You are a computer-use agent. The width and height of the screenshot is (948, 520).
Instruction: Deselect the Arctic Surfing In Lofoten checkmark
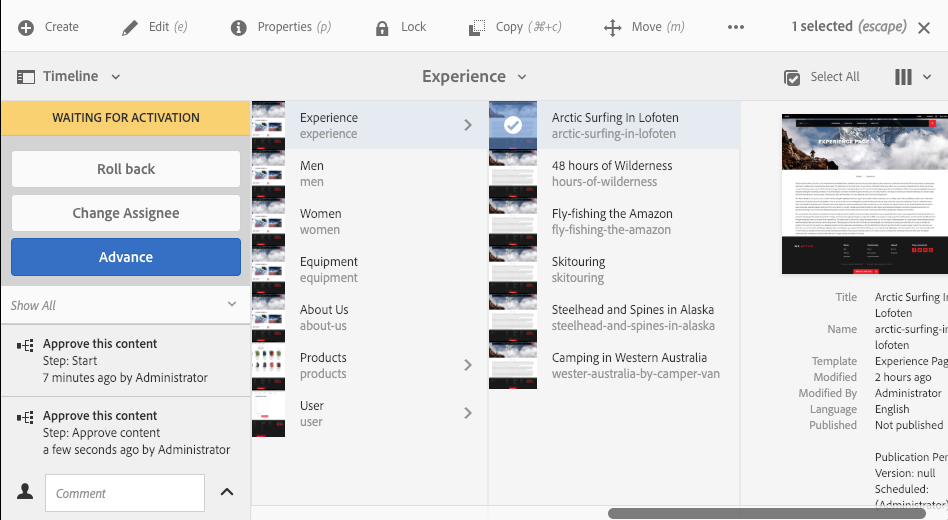(513, 125)
